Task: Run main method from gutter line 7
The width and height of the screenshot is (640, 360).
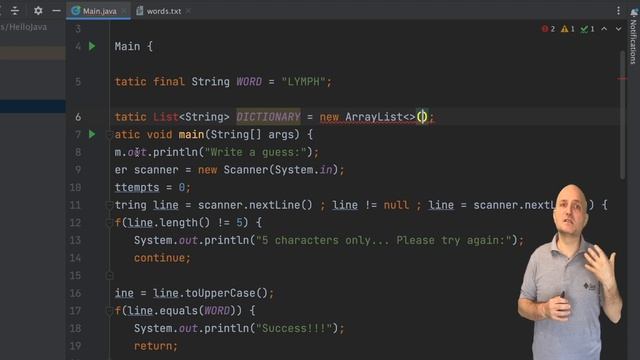Action: (92, 134)
